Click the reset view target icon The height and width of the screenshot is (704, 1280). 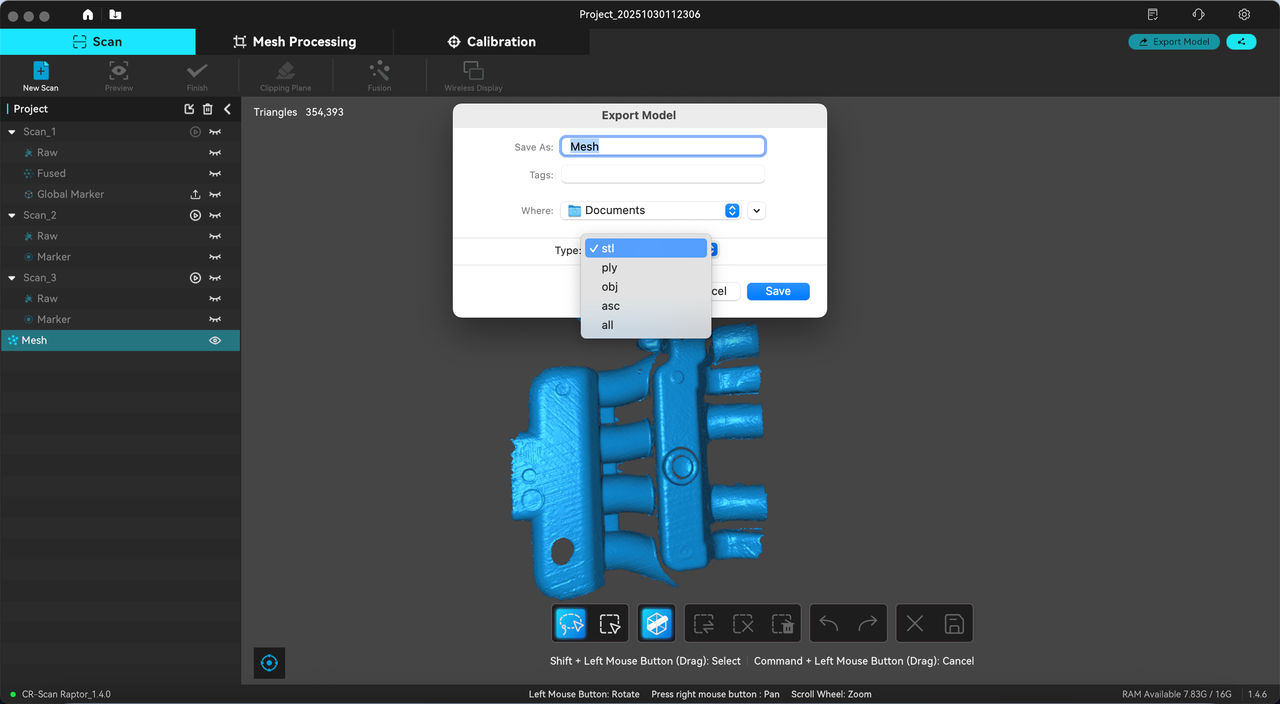(x=269, y=663)
